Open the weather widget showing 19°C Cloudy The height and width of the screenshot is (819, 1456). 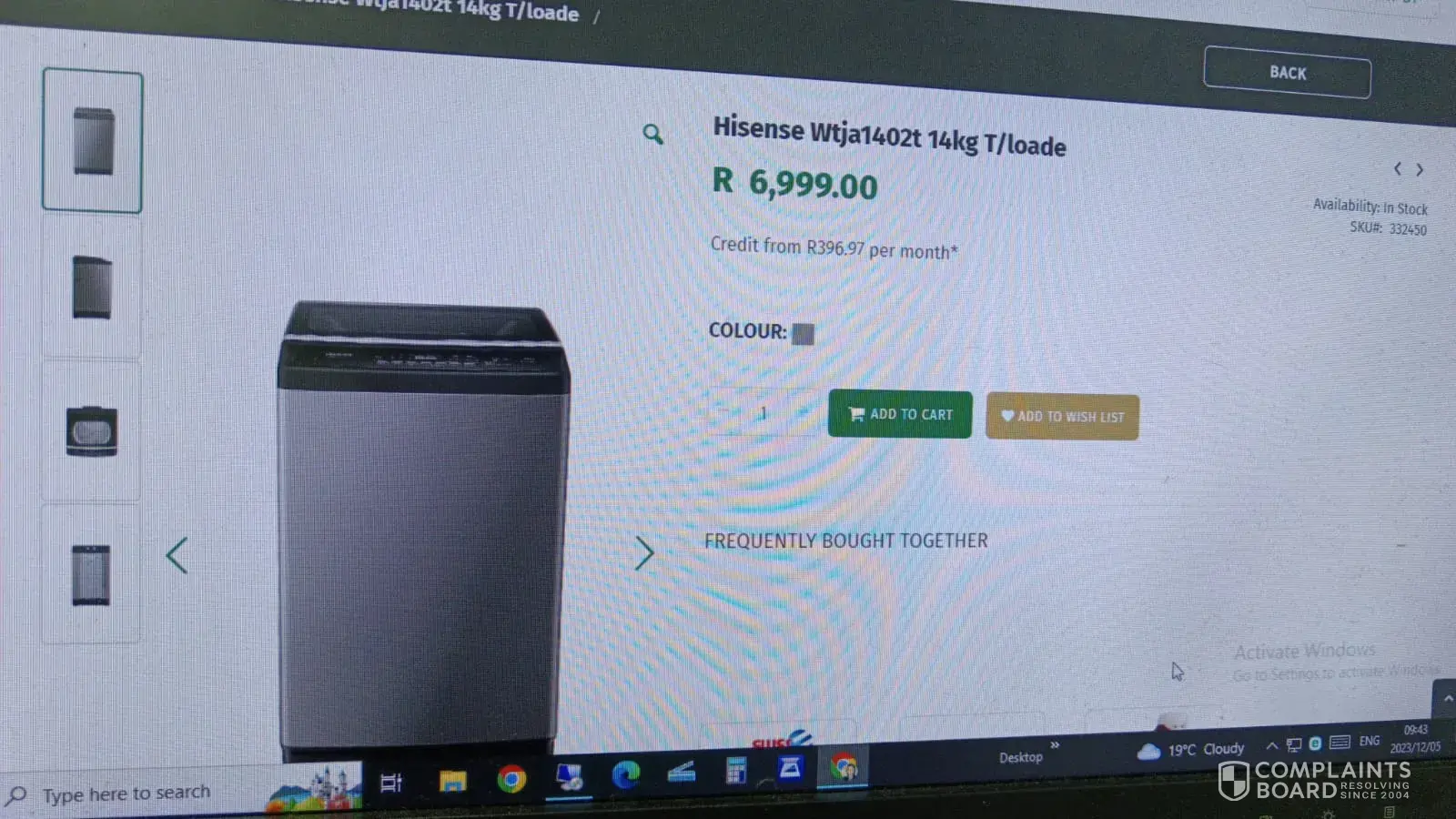coord(1190,750)
